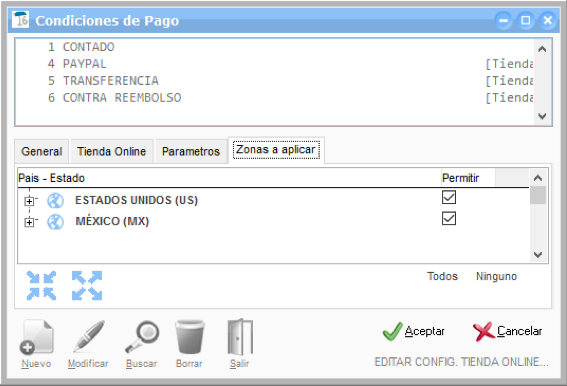Viewport: 567px width, 386px height.
Task: Minimize the Condiciones de Pago window
Action: (x=503, y=20)
